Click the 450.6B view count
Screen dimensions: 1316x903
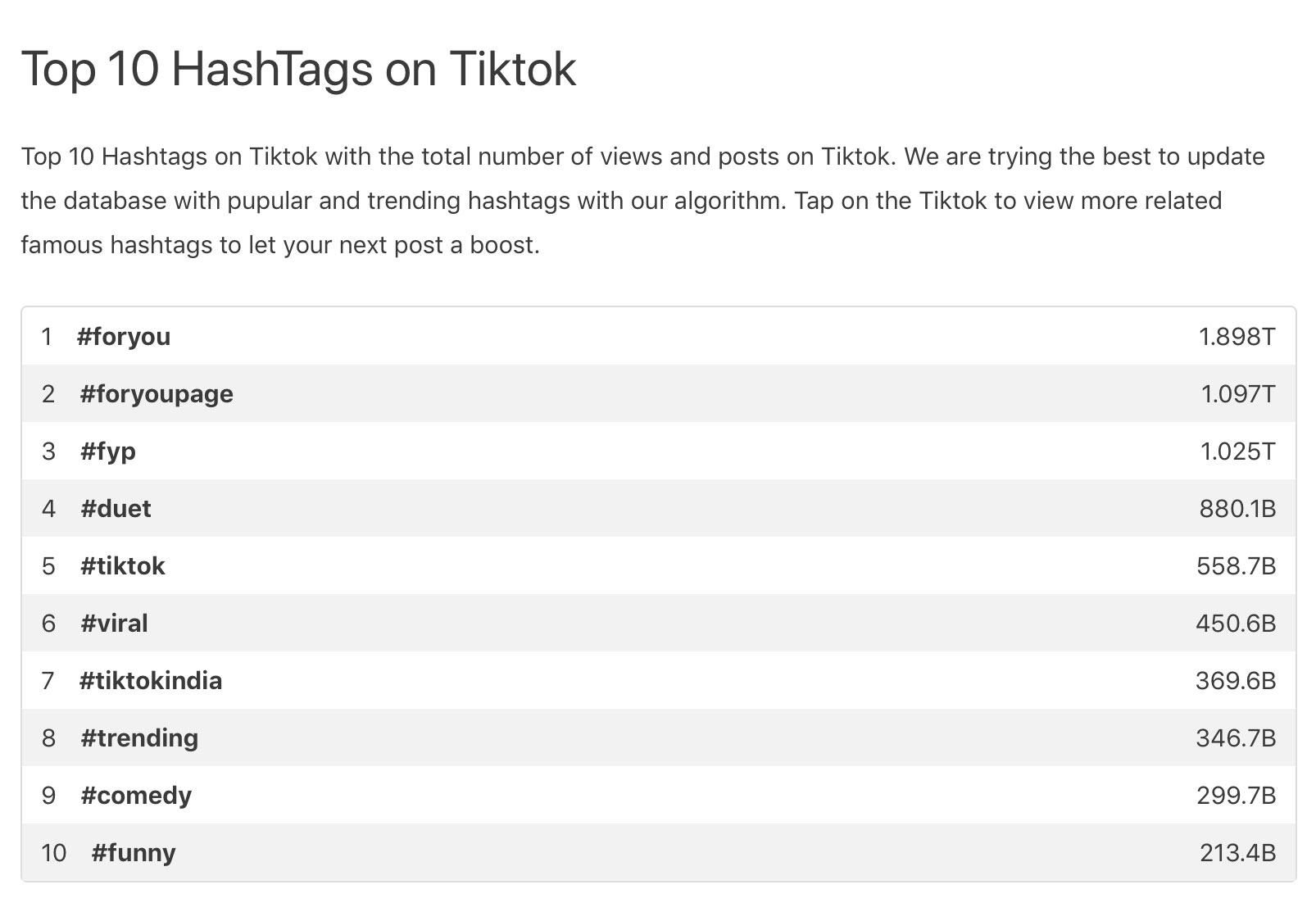(x=1236, y=624)
